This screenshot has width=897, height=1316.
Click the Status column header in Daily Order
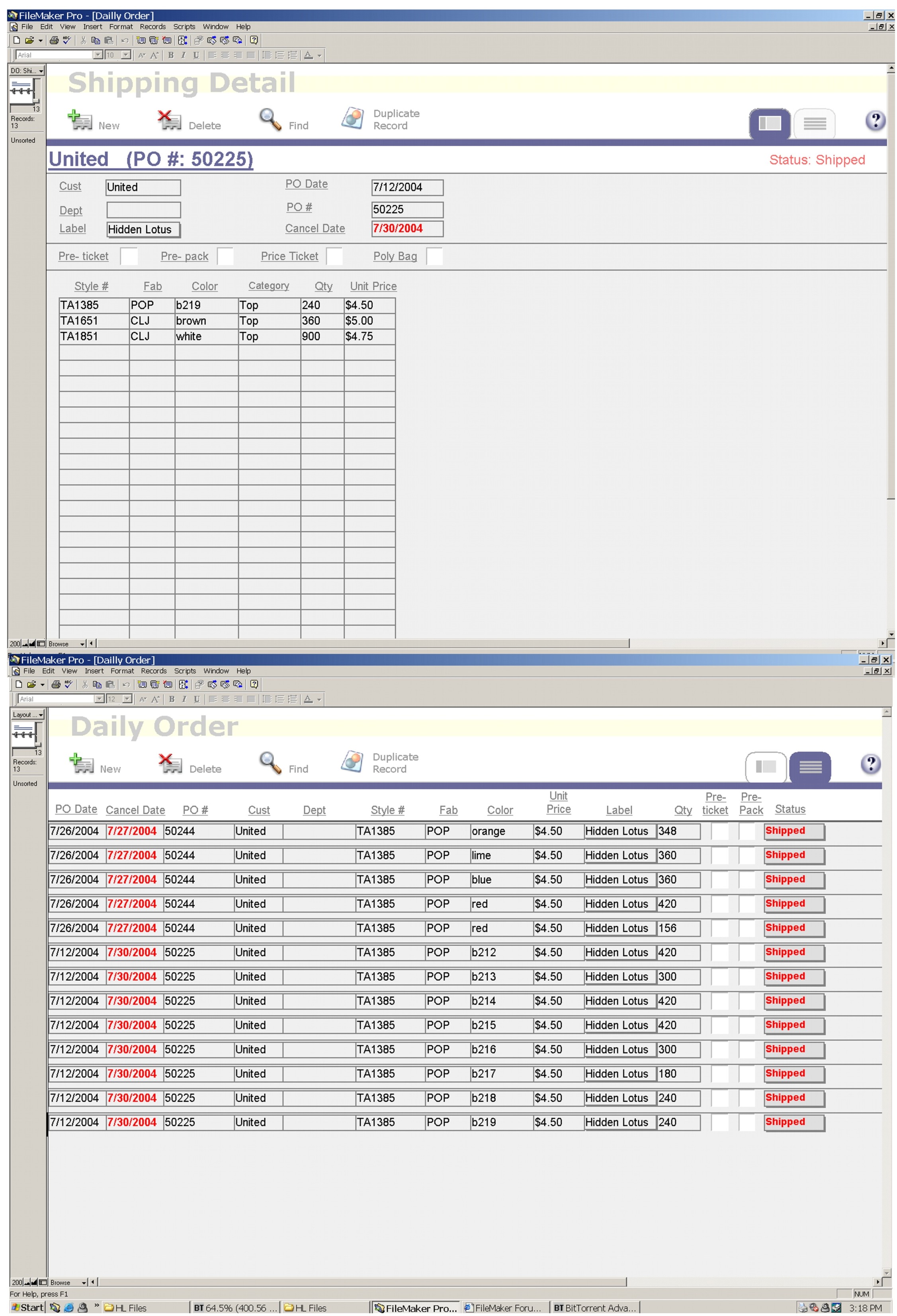coord(790,809)
